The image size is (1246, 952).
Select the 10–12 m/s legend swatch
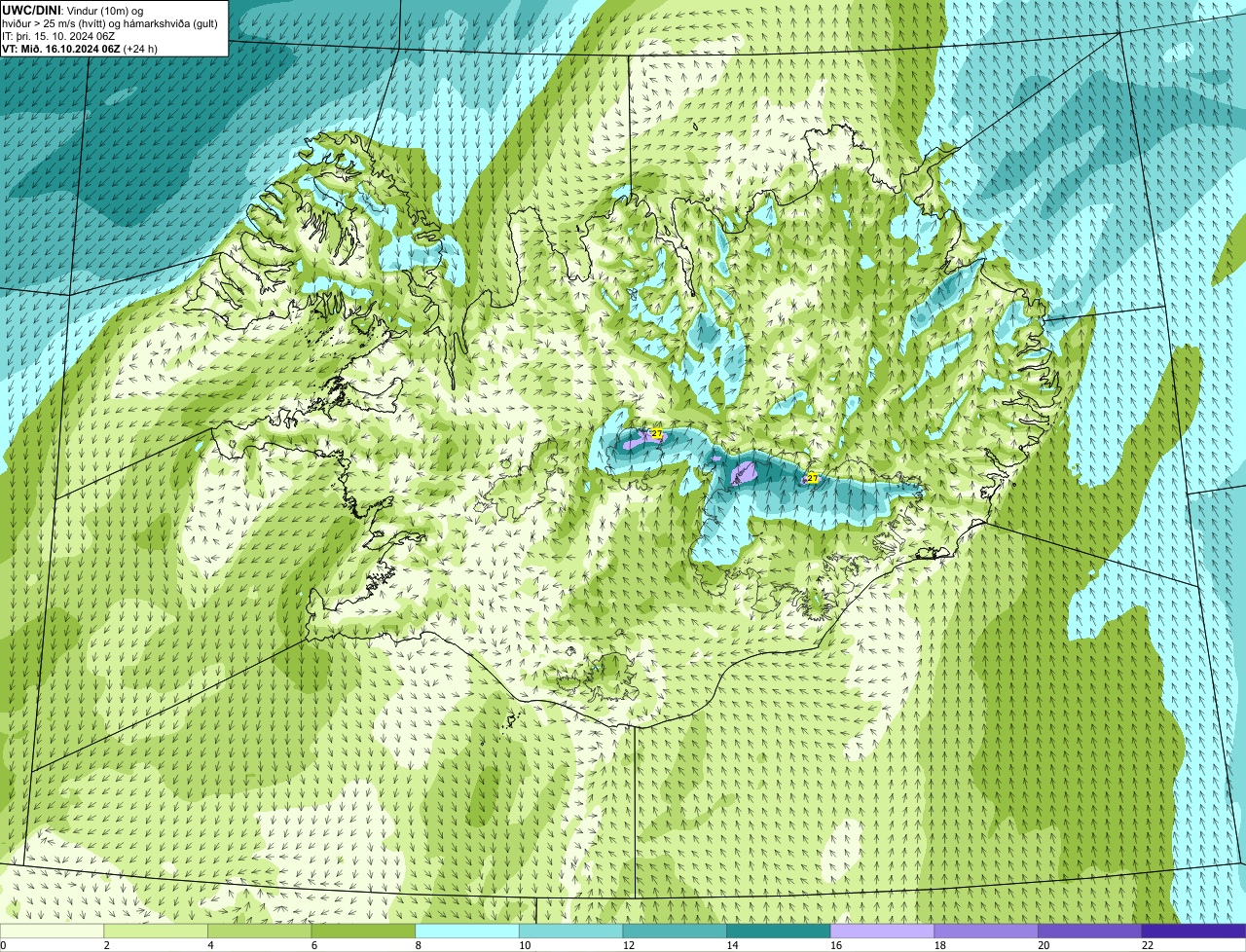pyautogui.click(x=571, y=932)
